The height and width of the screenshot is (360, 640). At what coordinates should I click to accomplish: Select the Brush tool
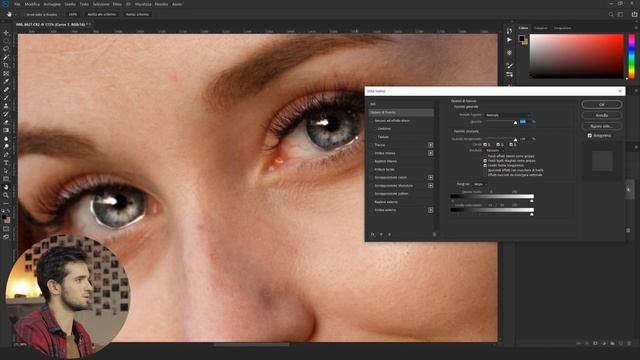[x=6, y=98]
